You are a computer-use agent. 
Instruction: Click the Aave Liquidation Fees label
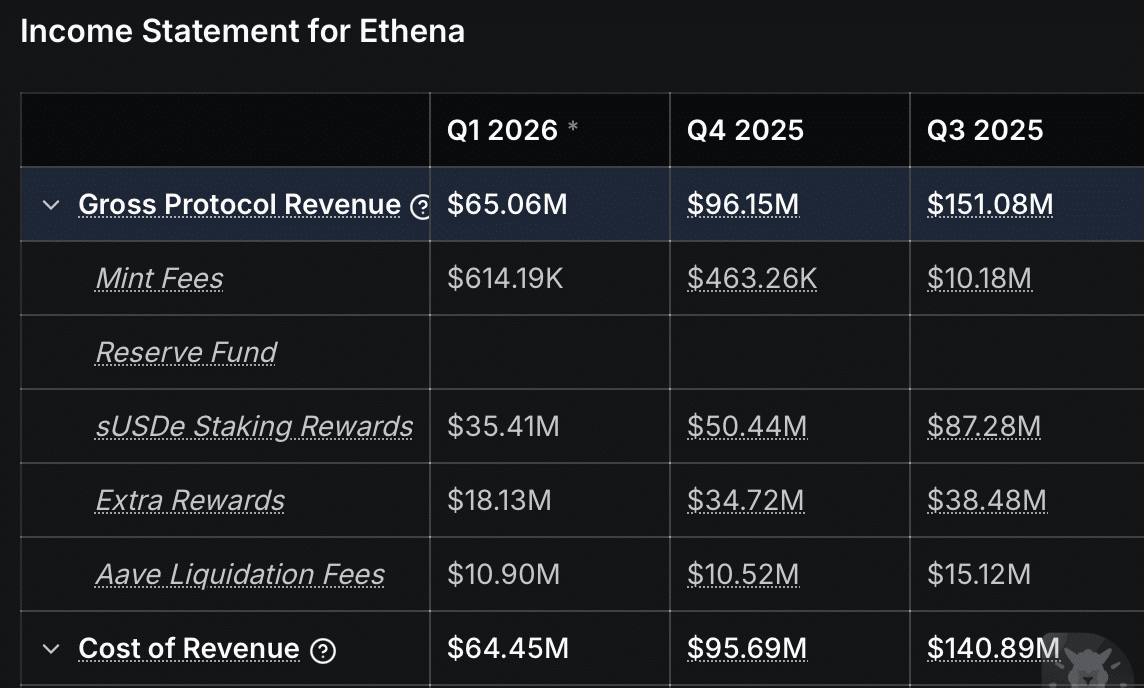click(239, 575)
